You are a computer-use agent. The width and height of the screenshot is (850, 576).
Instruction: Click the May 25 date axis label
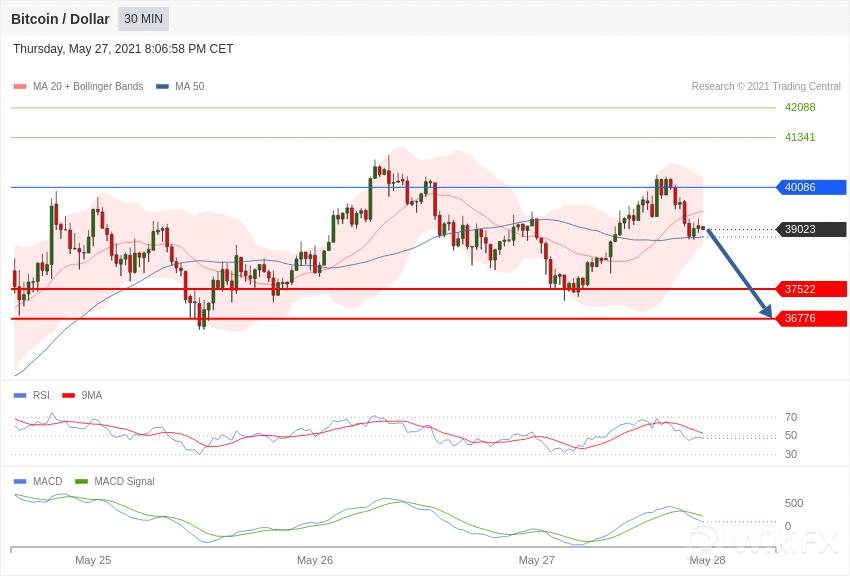point(93,560)
